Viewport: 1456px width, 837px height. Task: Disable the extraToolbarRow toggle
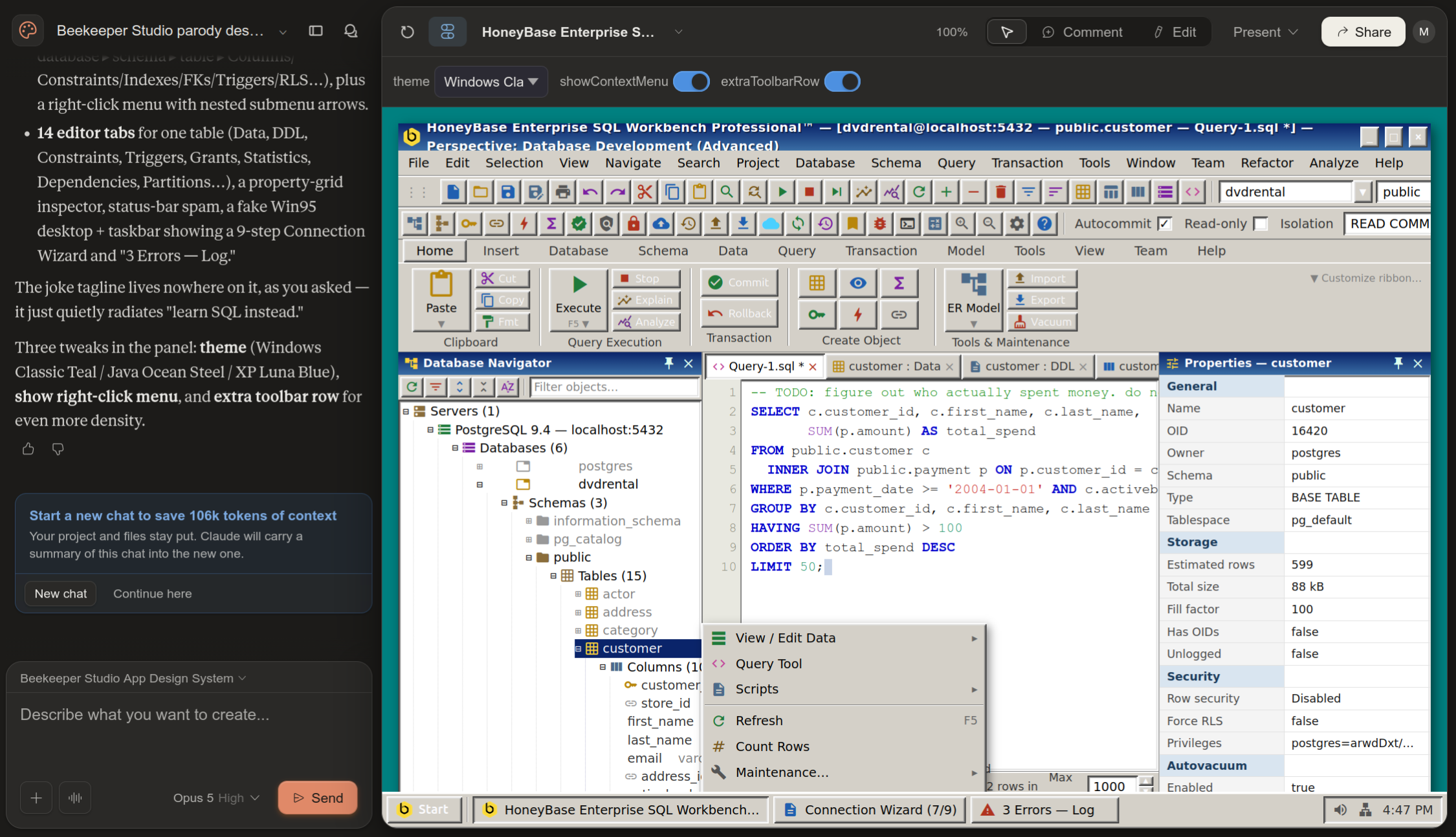pyautogui.click(x=842, y=82)
